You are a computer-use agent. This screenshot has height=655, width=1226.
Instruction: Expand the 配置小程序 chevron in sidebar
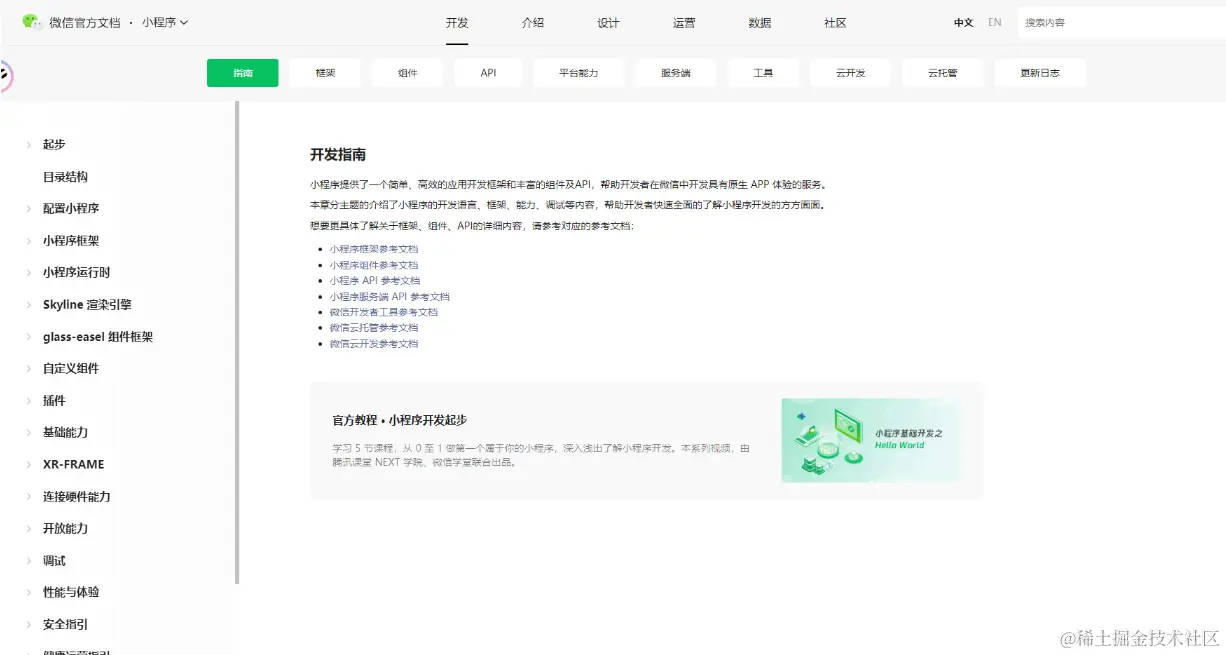point(28,209)
